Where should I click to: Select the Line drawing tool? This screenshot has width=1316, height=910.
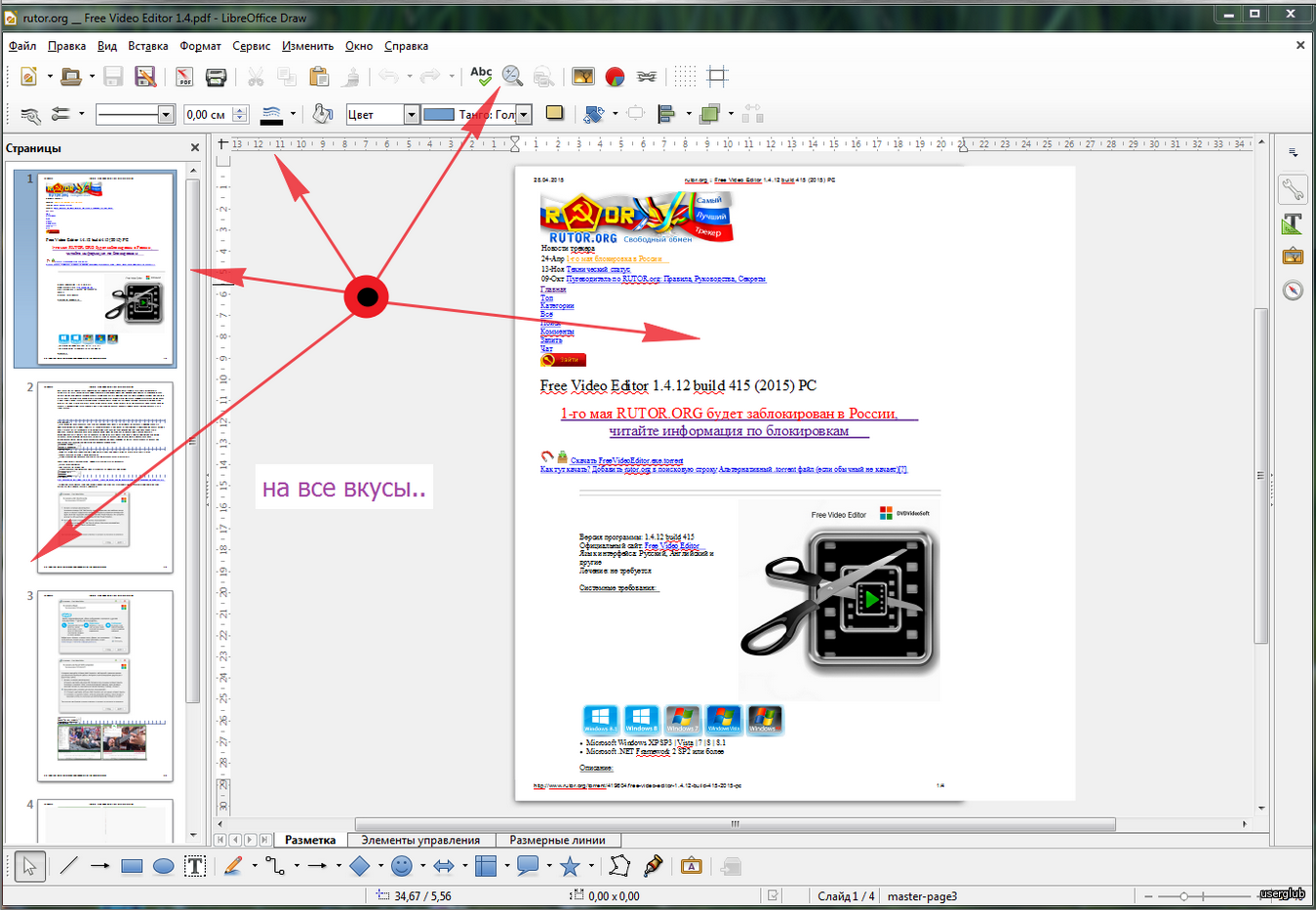click(x=68, y=865)
